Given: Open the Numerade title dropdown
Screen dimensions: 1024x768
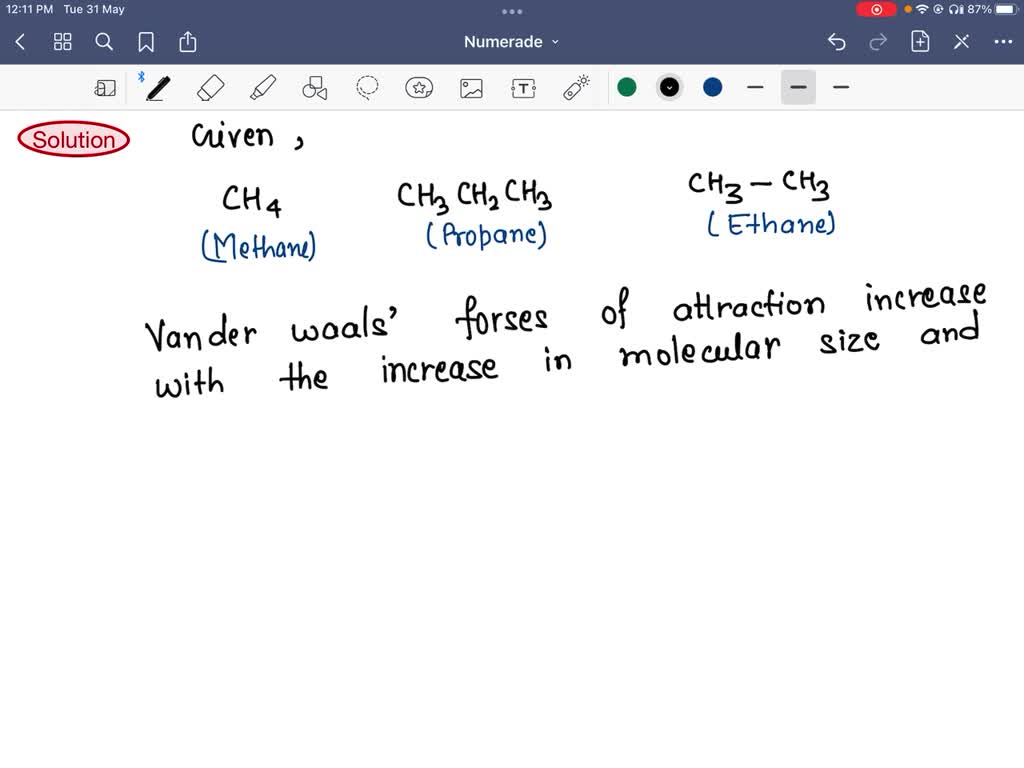Looking at the screenshot, I should (x=511, y=41).
